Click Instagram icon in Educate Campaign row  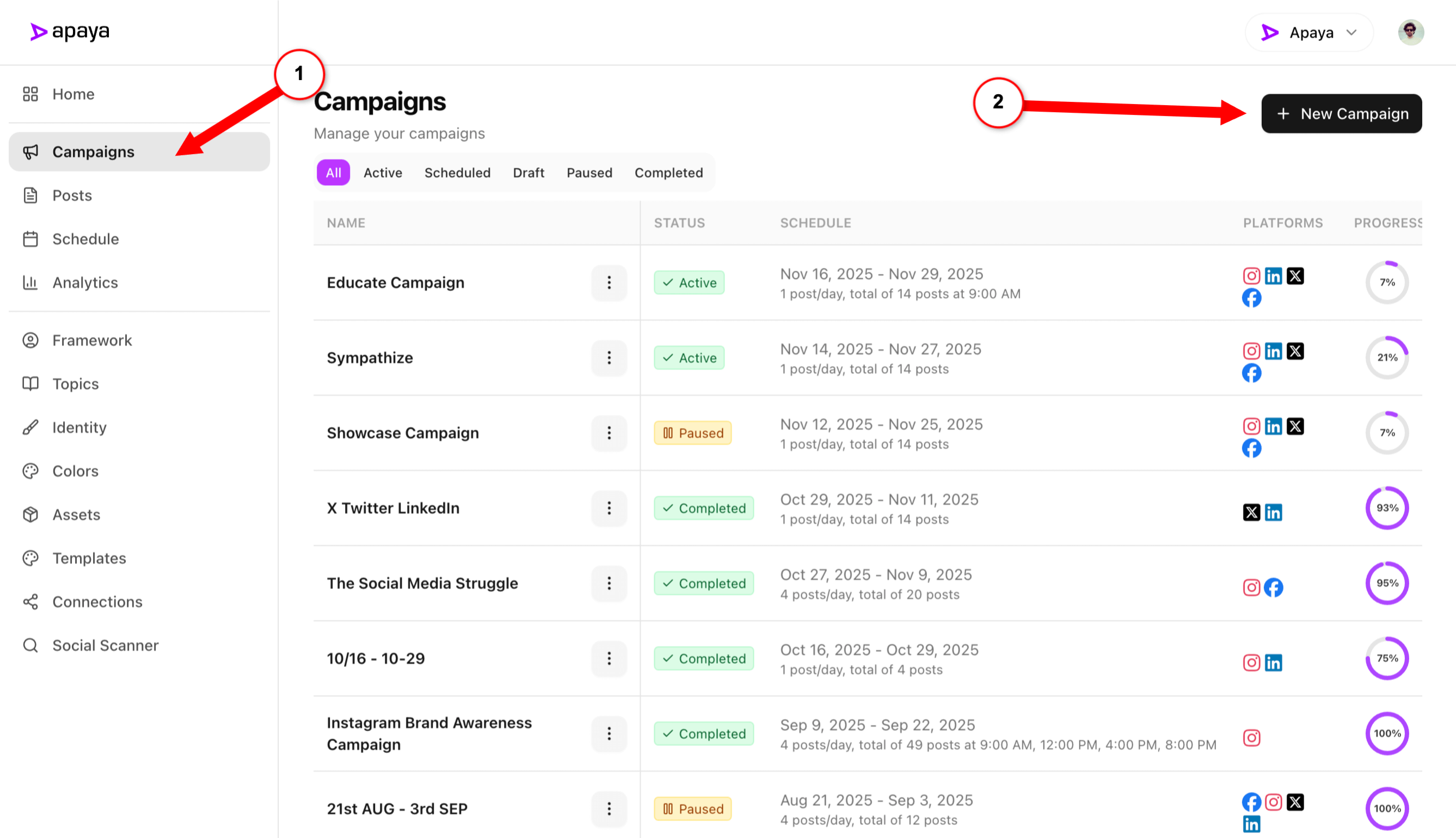pos(1251,276)
